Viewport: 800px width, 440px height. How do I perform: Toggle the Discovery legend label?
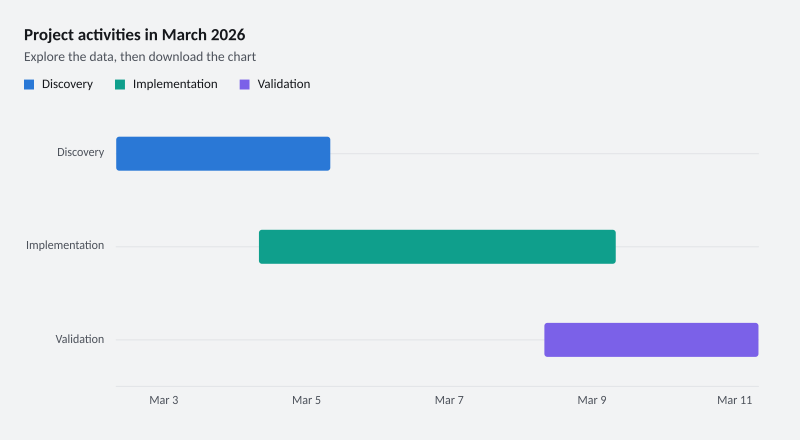67,84
